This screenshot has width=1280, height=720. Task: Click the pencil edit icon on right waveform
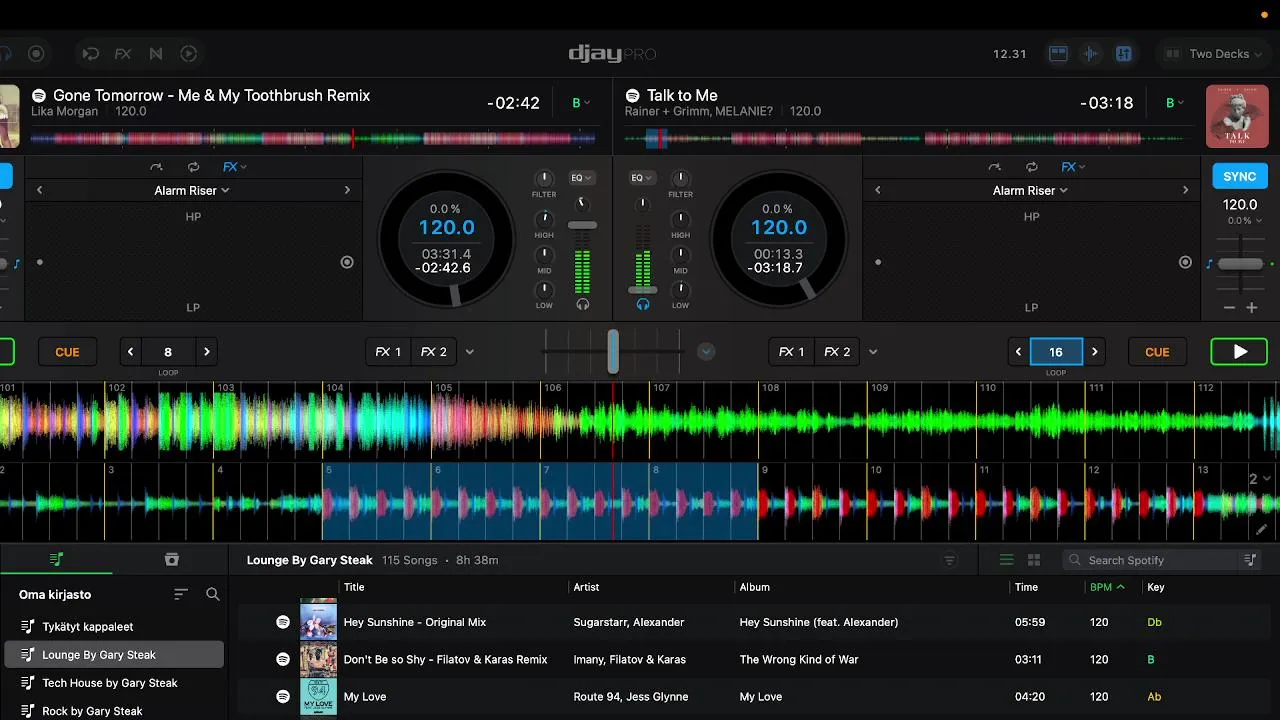click(1261, 530)
